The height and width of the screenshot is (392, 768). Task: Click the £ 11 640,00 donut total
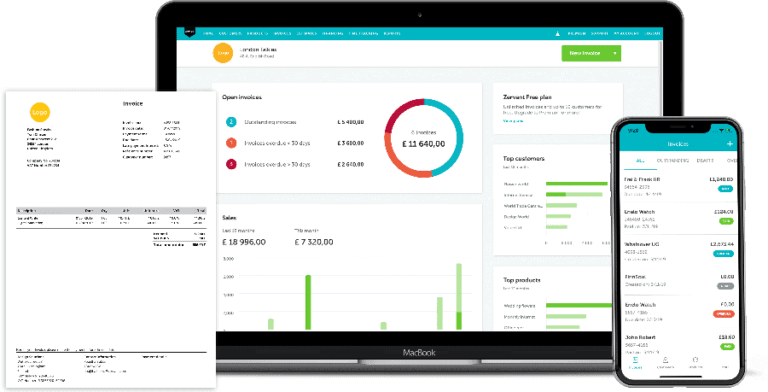(424, 144)
